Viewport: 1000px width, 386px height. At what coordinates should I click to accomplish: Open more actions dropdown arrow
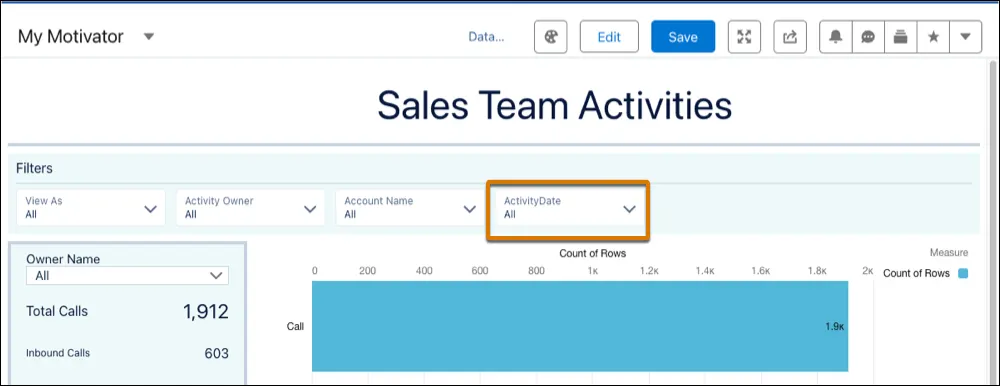point(966,37)
